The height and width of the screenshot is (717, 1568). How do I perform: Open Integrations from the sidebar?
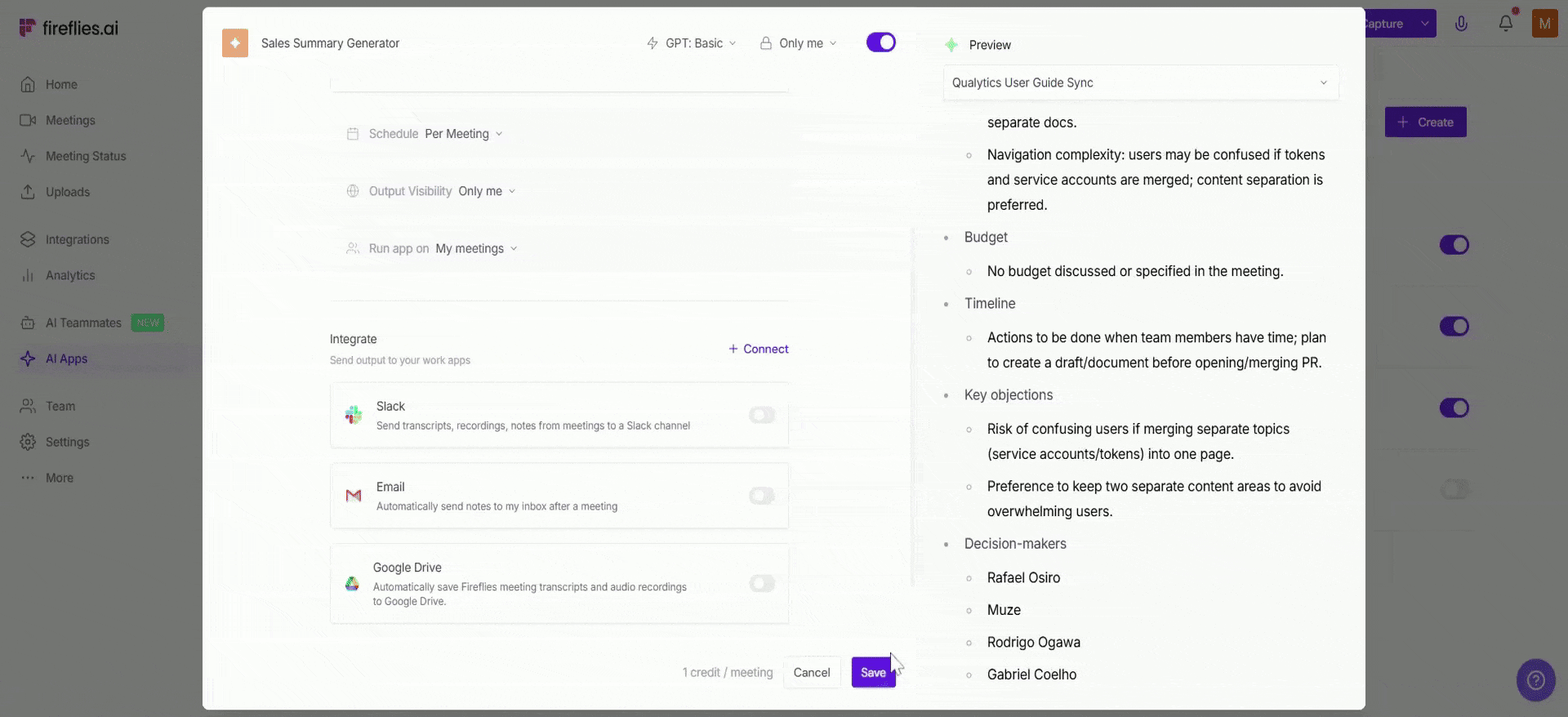77,239
